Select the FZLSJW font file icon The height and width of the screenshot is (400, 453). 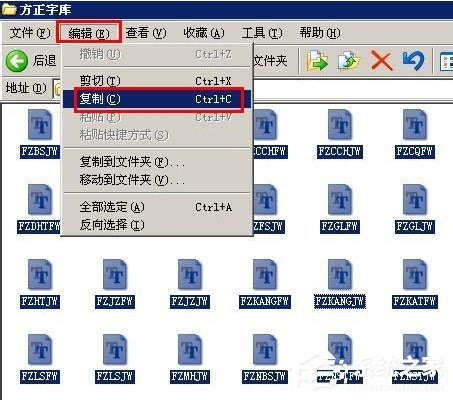click(115, 349)
